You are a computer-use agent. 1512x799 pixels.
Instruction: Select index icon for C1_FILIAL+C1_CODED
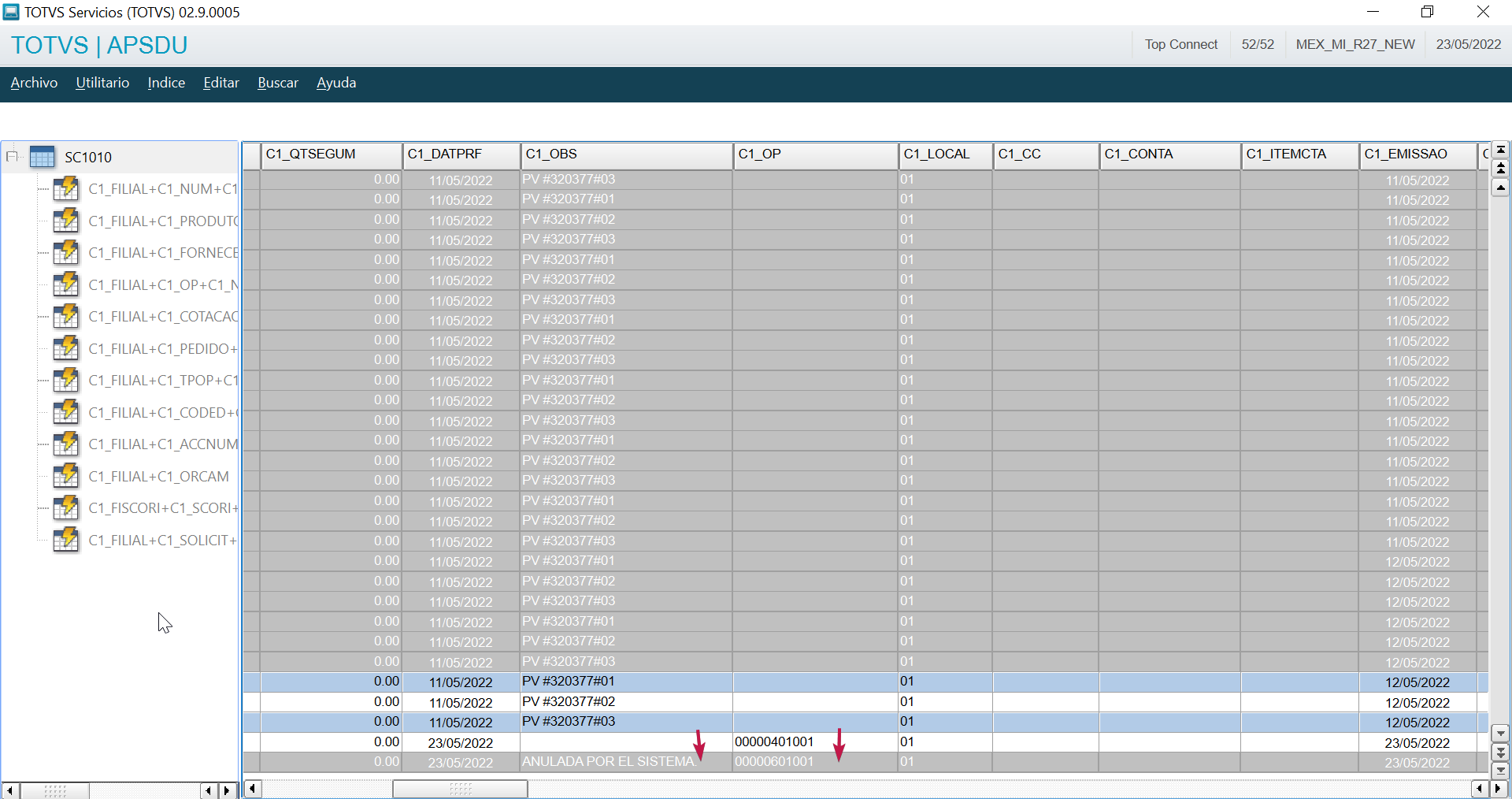pos(66,412)
